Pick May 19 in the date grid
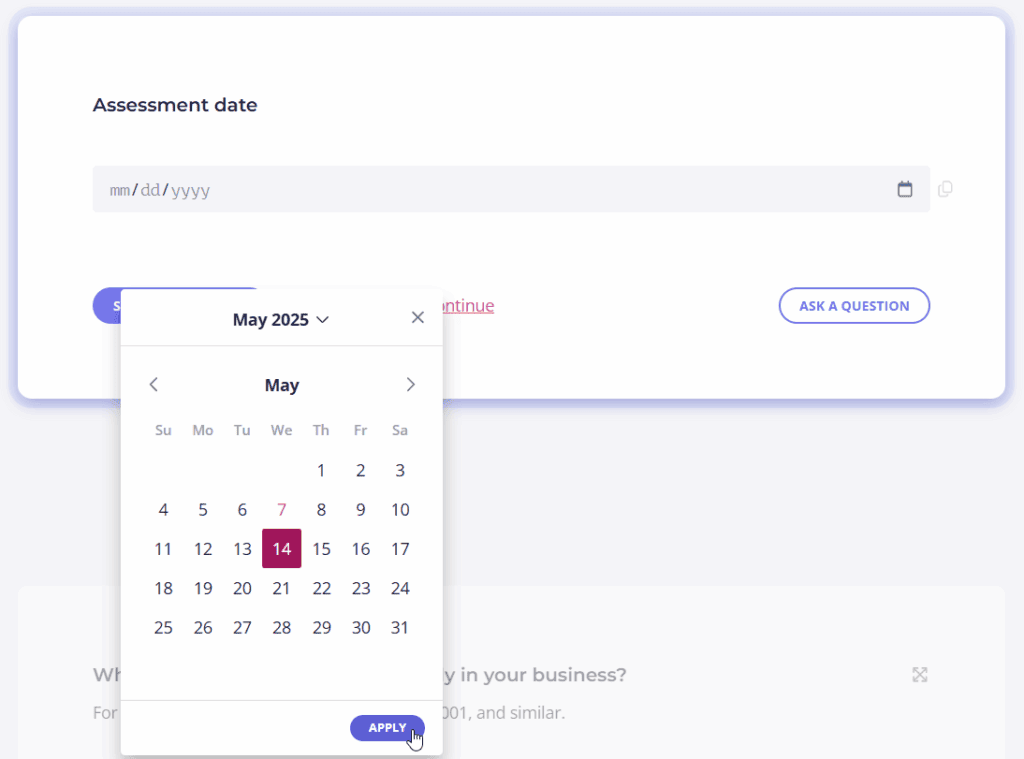The height and width of the screenshot is (759, 1024). (203, 589)
